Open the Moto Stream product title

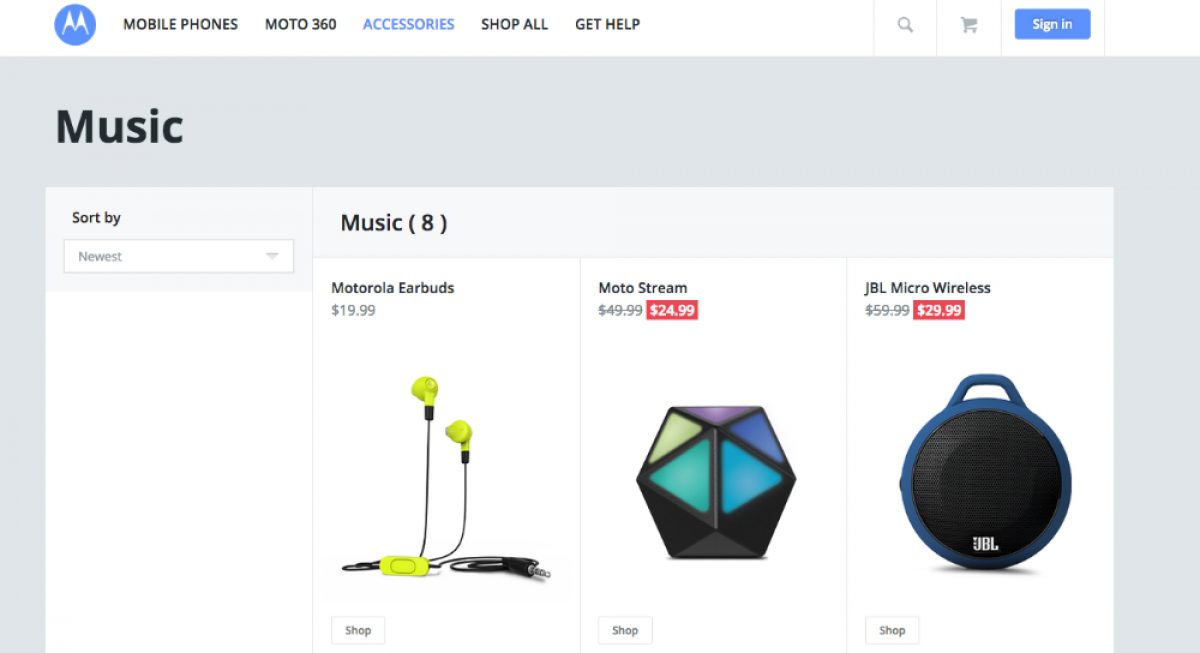[x=642, y=288]
